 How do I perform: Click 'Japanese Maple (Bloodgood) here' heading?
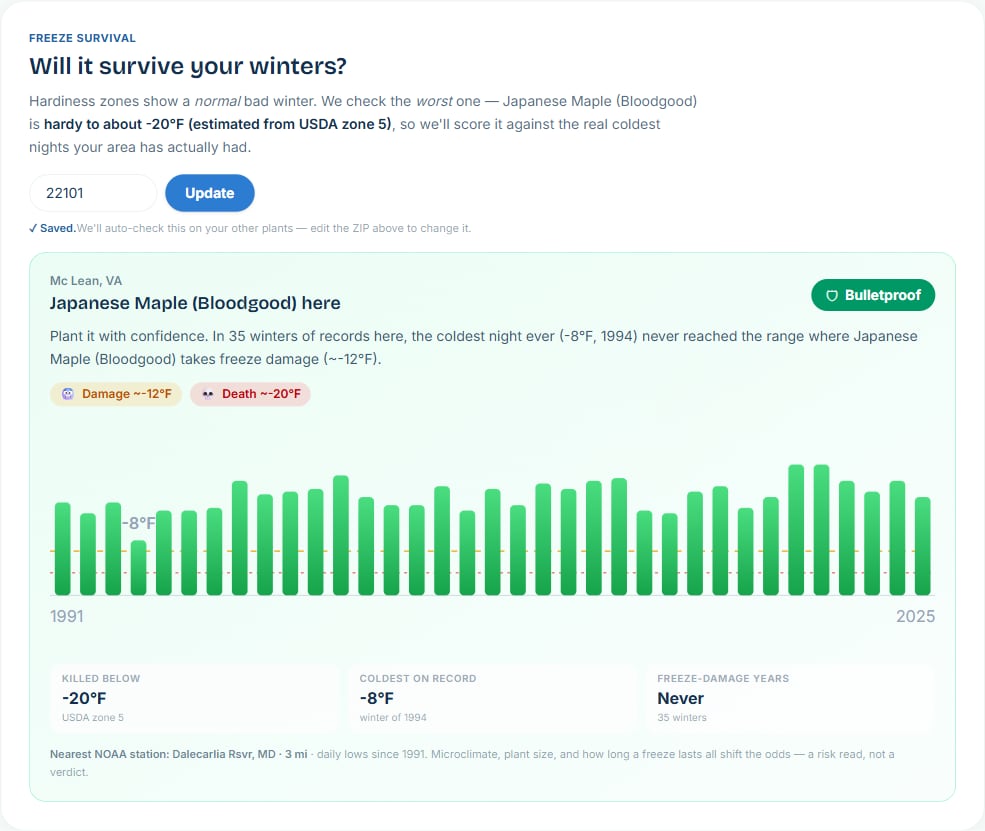[x=195, y=303]
